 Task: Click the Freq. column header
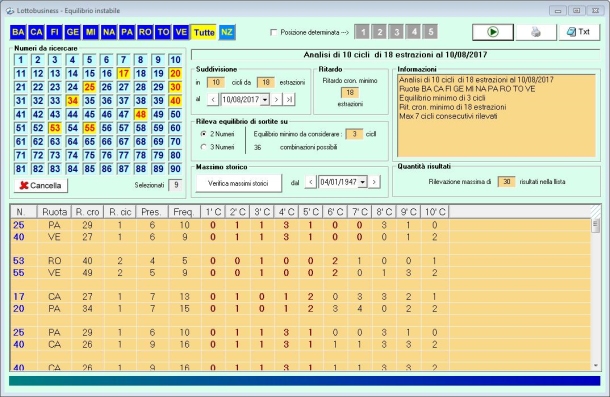click(184, 212)
